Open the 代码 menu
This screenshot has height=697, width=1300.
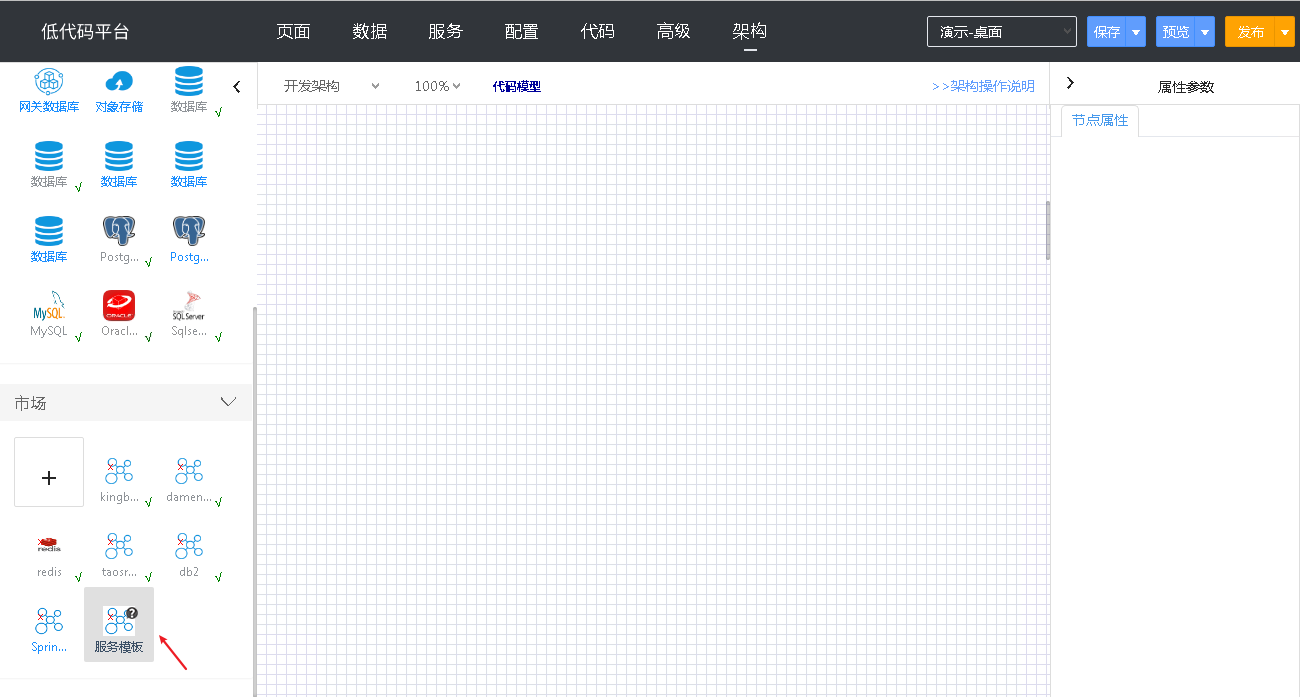(x=597, y=31)
